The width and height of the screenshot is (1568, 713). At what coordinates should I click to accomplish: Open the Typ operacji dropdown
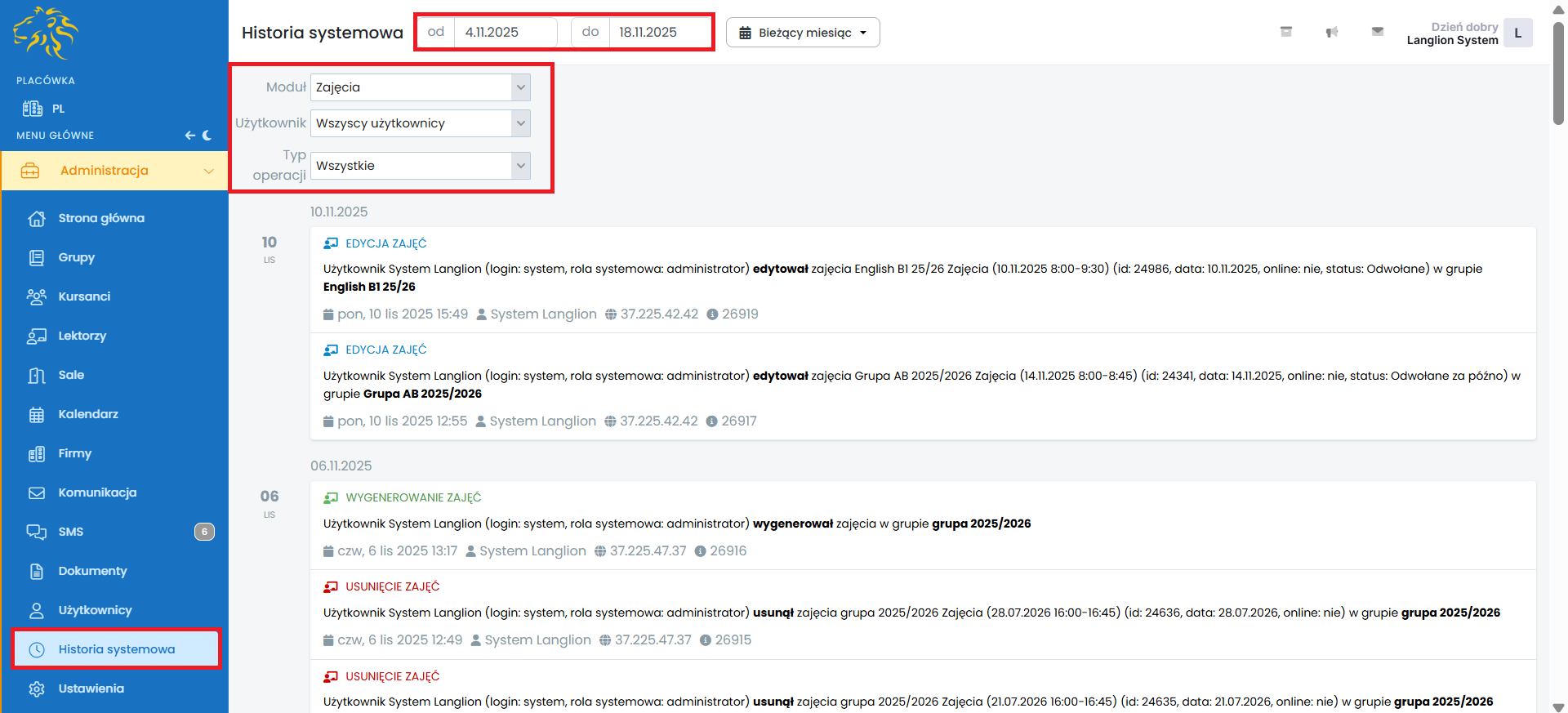(420, 166)
